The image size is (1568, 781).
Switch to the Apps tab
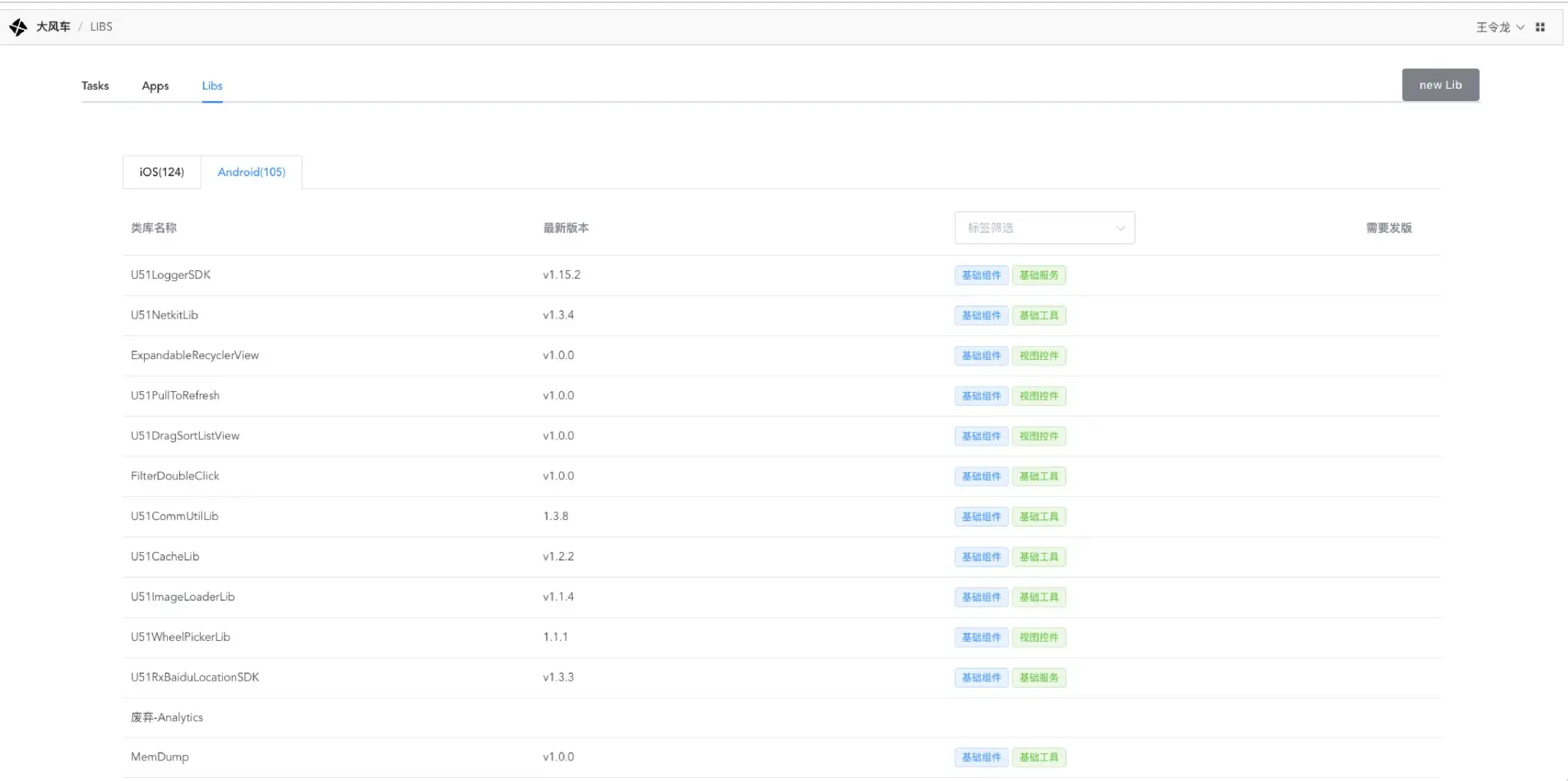pyautogui.click(x=155, y=86)
